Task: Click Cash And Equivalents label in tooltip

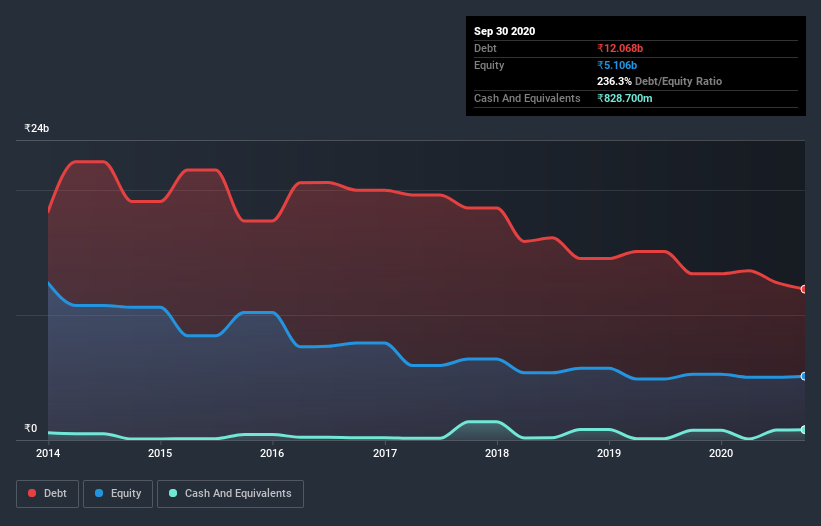Action: 527,98
